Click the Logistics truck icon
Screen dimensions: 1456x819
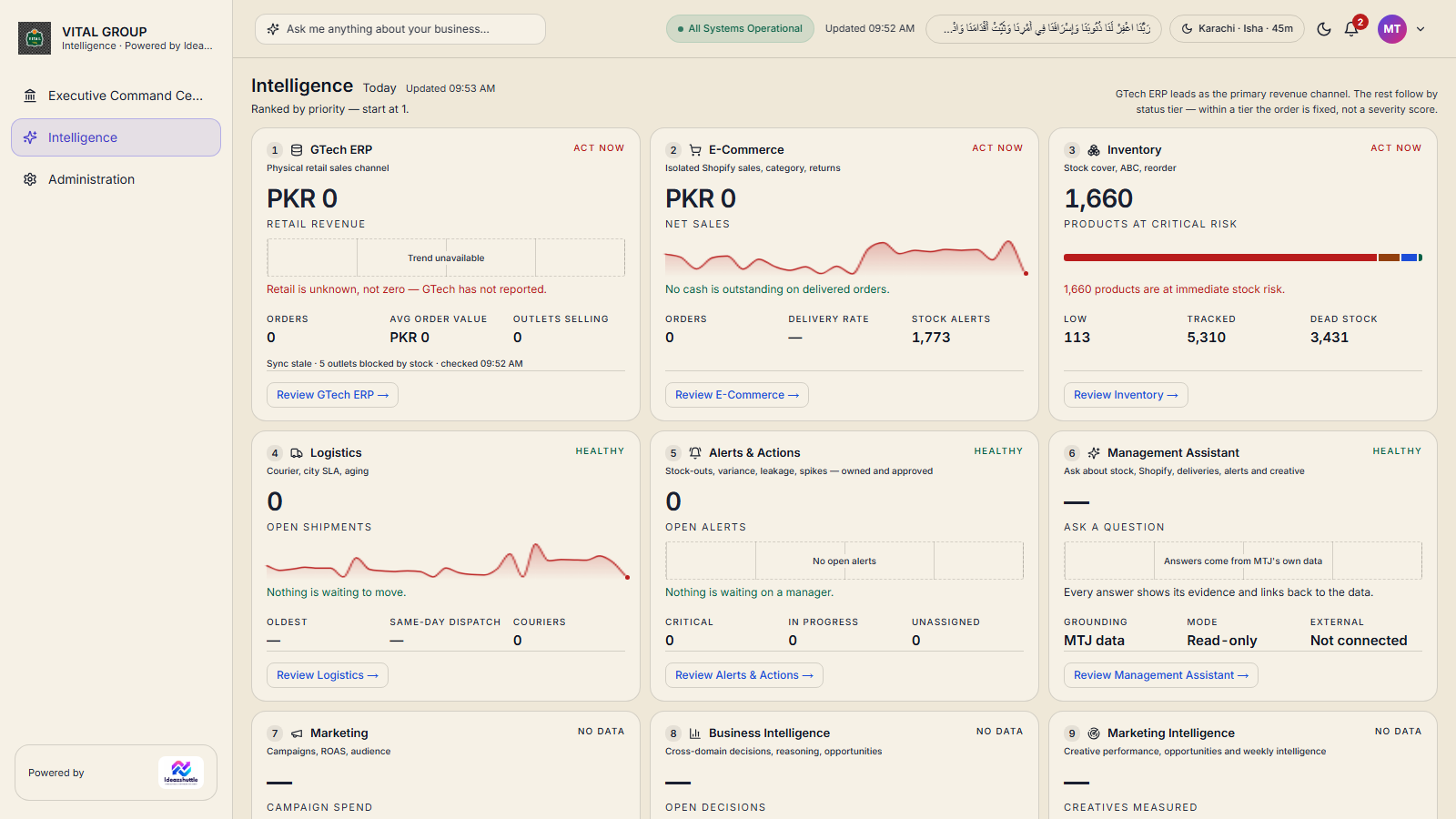297,453
